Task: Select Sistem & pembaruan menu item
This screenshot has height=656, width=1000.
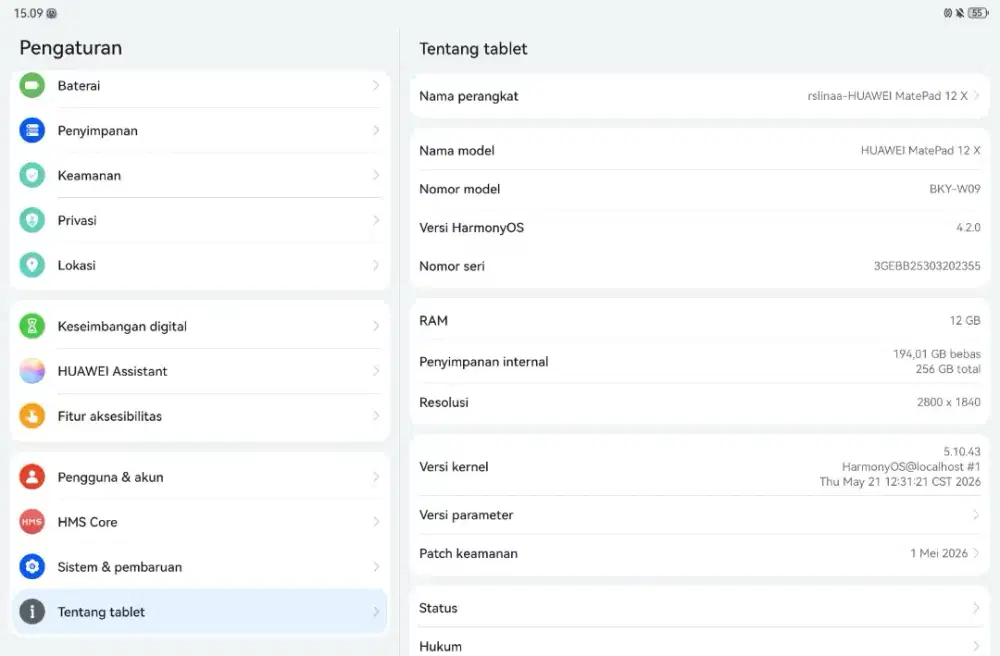Action: [199, 567]
